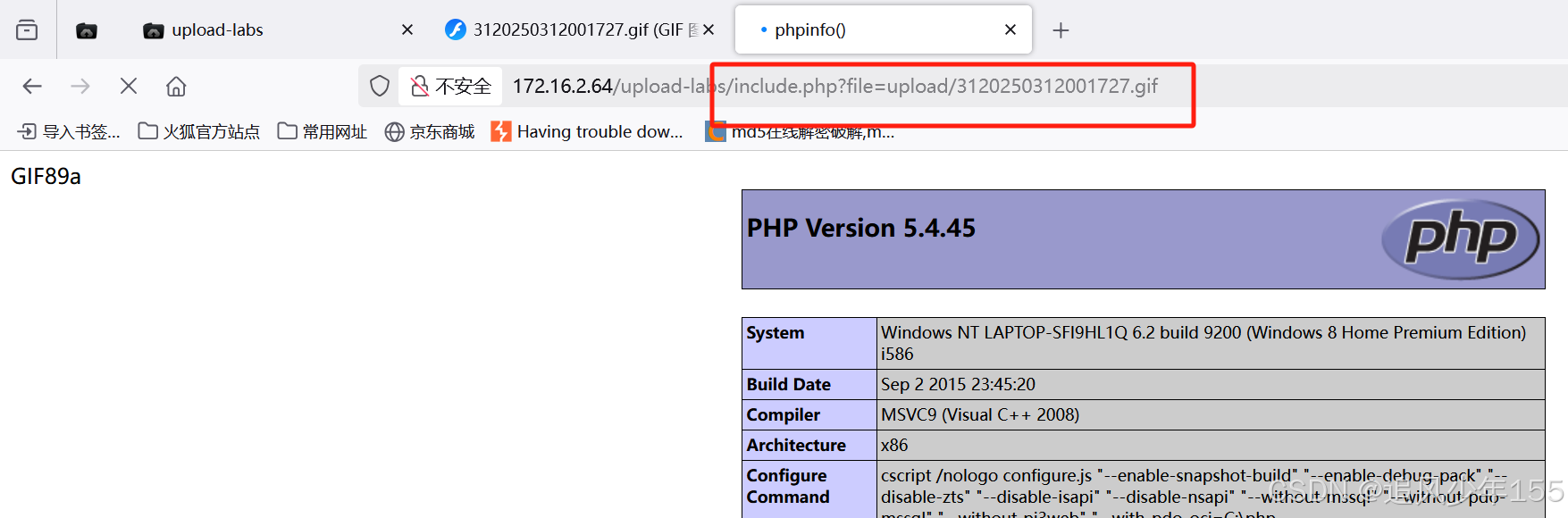Image resolution: width=1568 pixels, height=518 pixels.
Task: Switch to the 3120250312001727.gif tab
Action: click(x=572, y=30)
